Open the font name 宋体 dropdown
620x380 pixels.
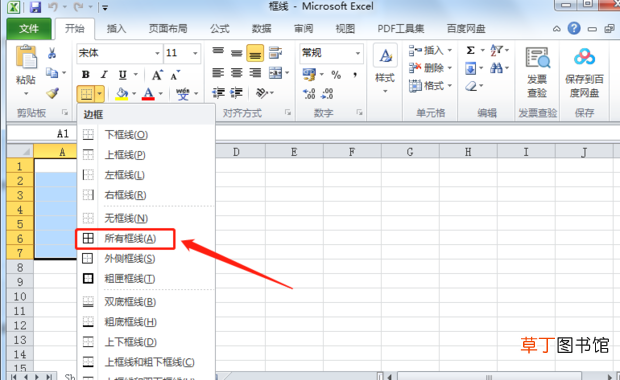click(x=157, y=53)
